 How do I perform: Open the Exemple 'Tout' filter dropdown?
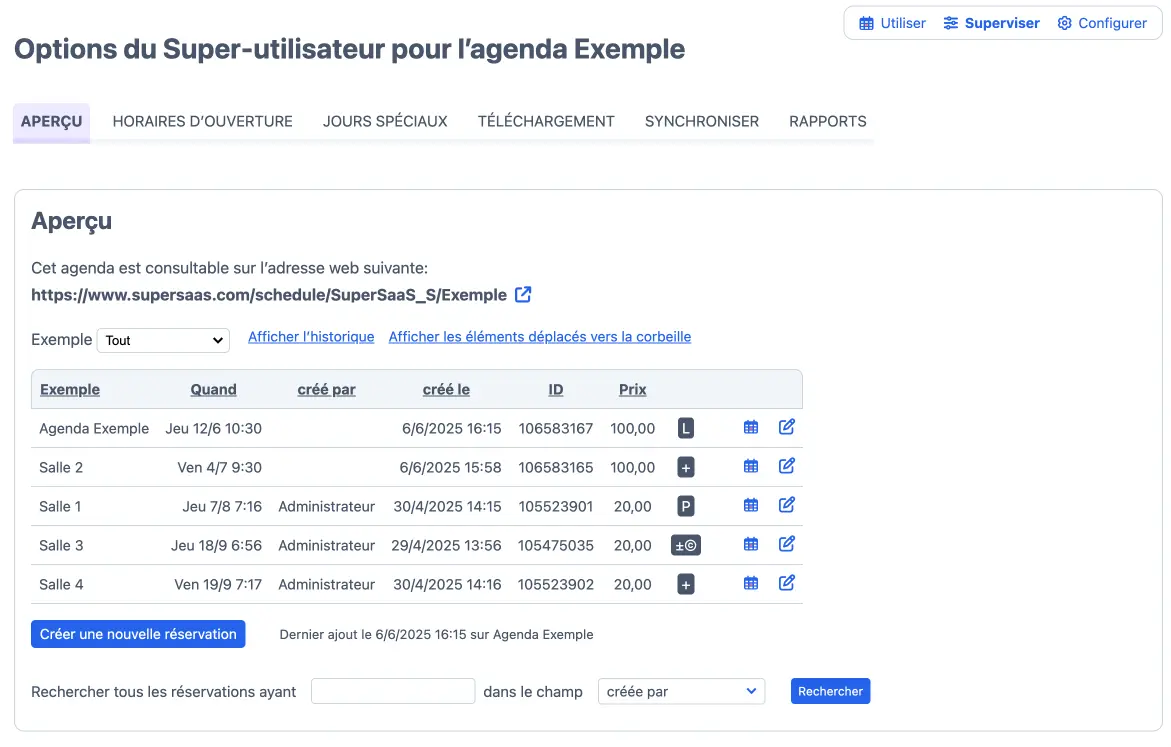(163, 340)
